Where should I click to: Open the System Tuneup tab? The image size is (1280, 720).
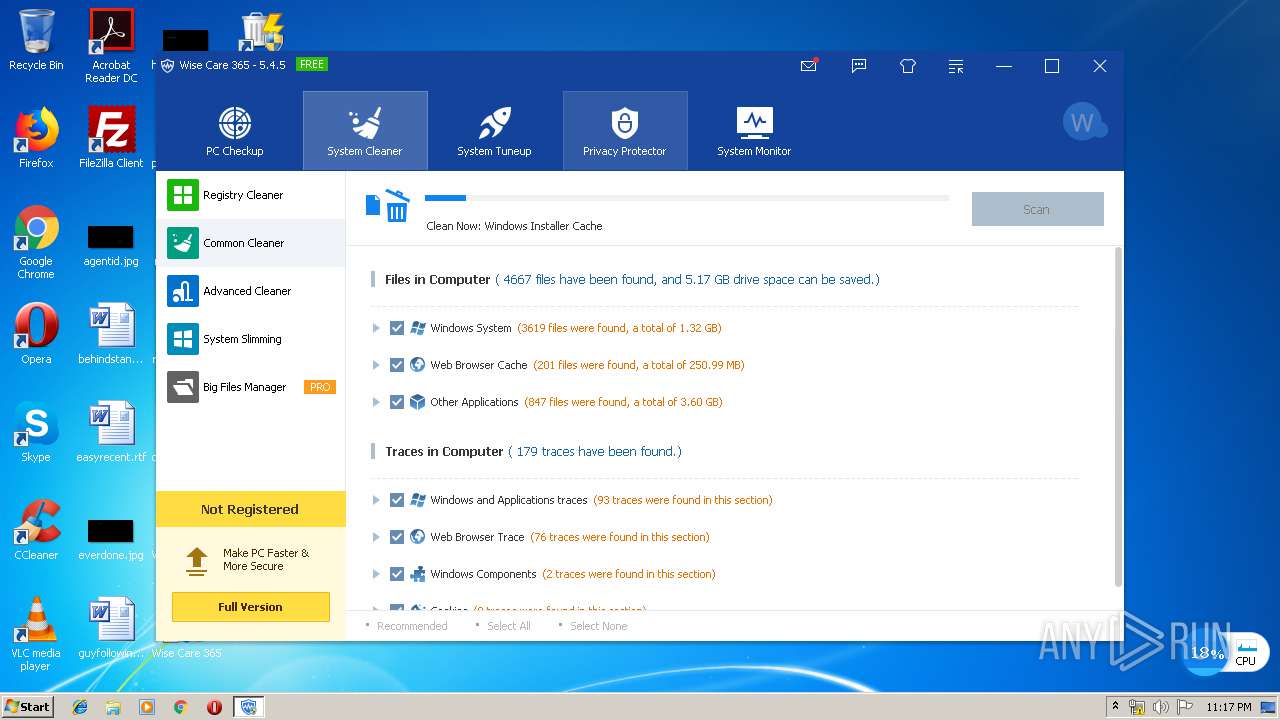[x=494, y=131]
